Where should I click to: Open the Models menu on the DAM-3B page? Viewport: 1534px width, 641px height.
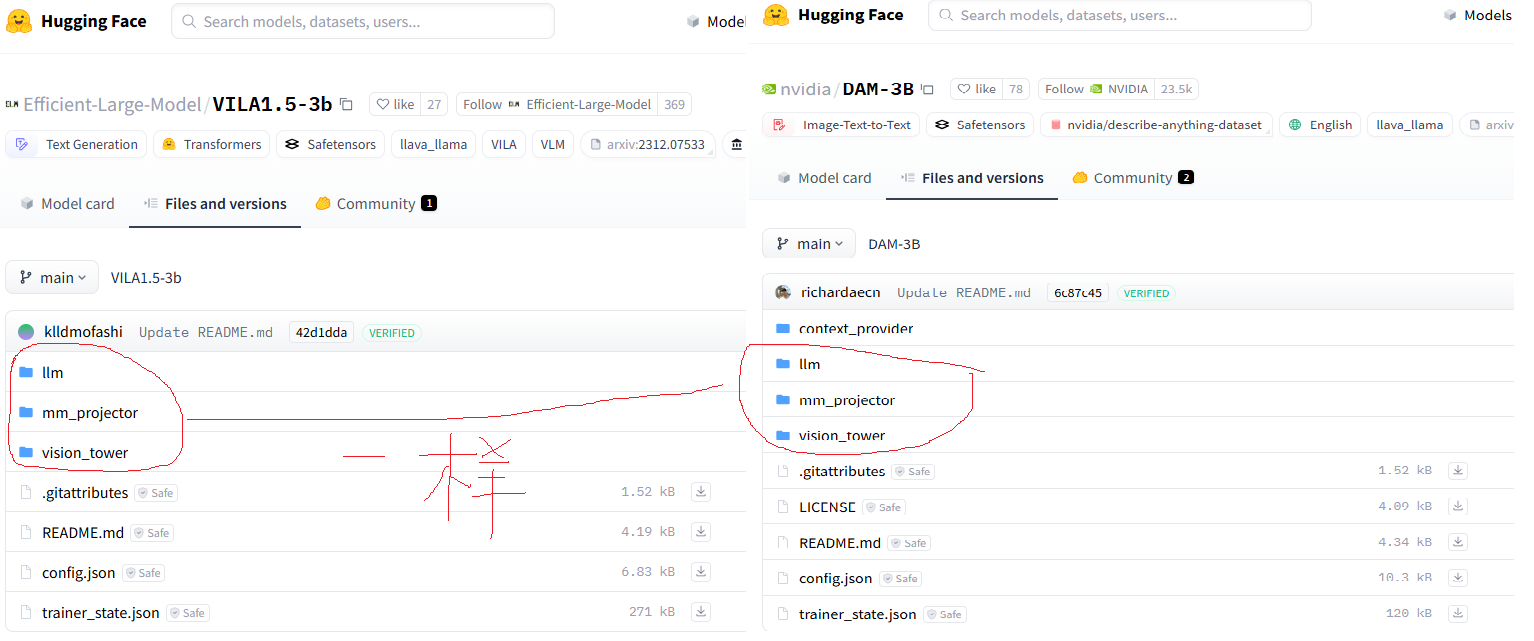[x=1478, y=15]
